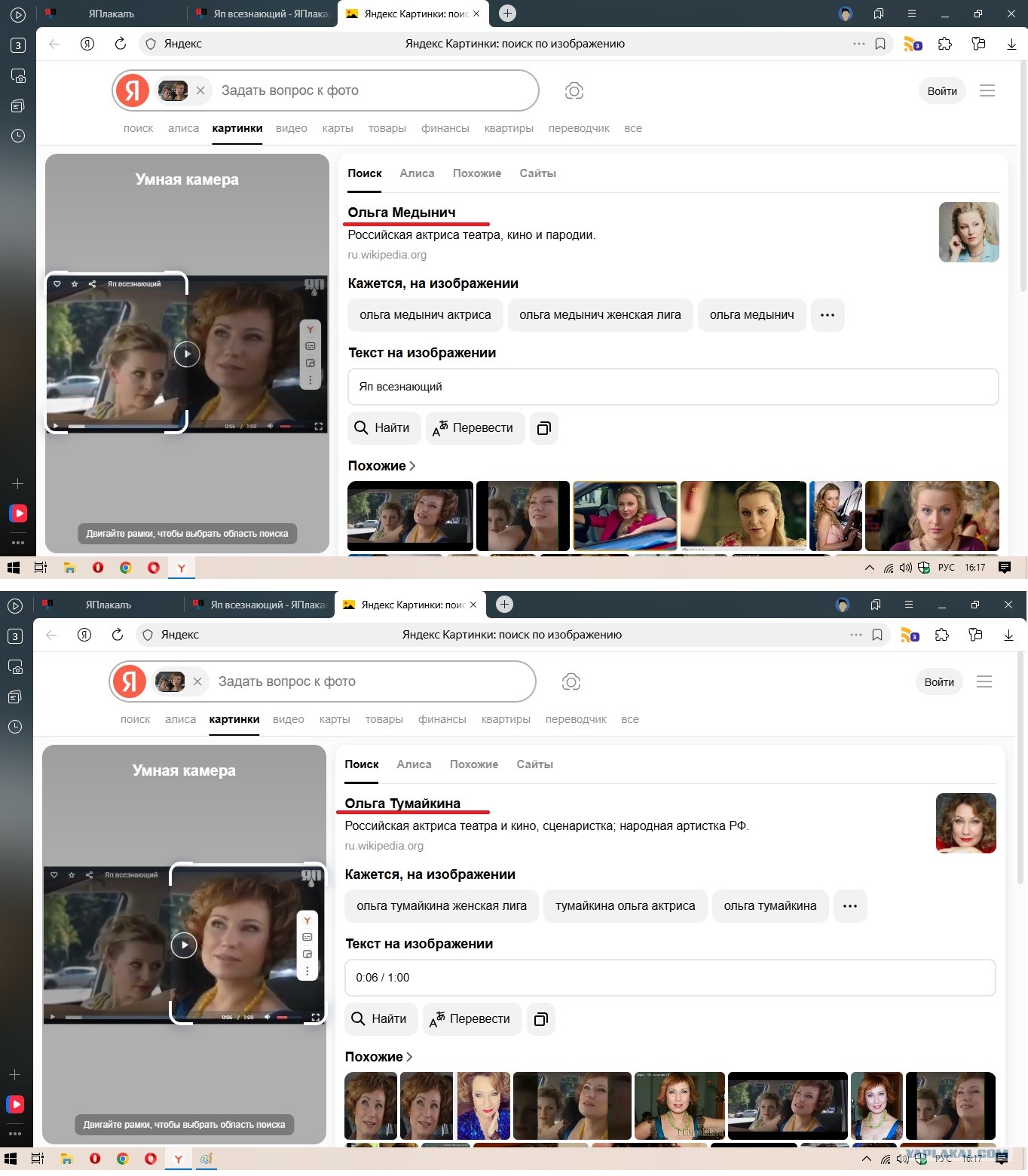Switch to the 'Яп всезнающий' tab in Медынич window
1028x1176 pixels.
(x=262, y=14)
